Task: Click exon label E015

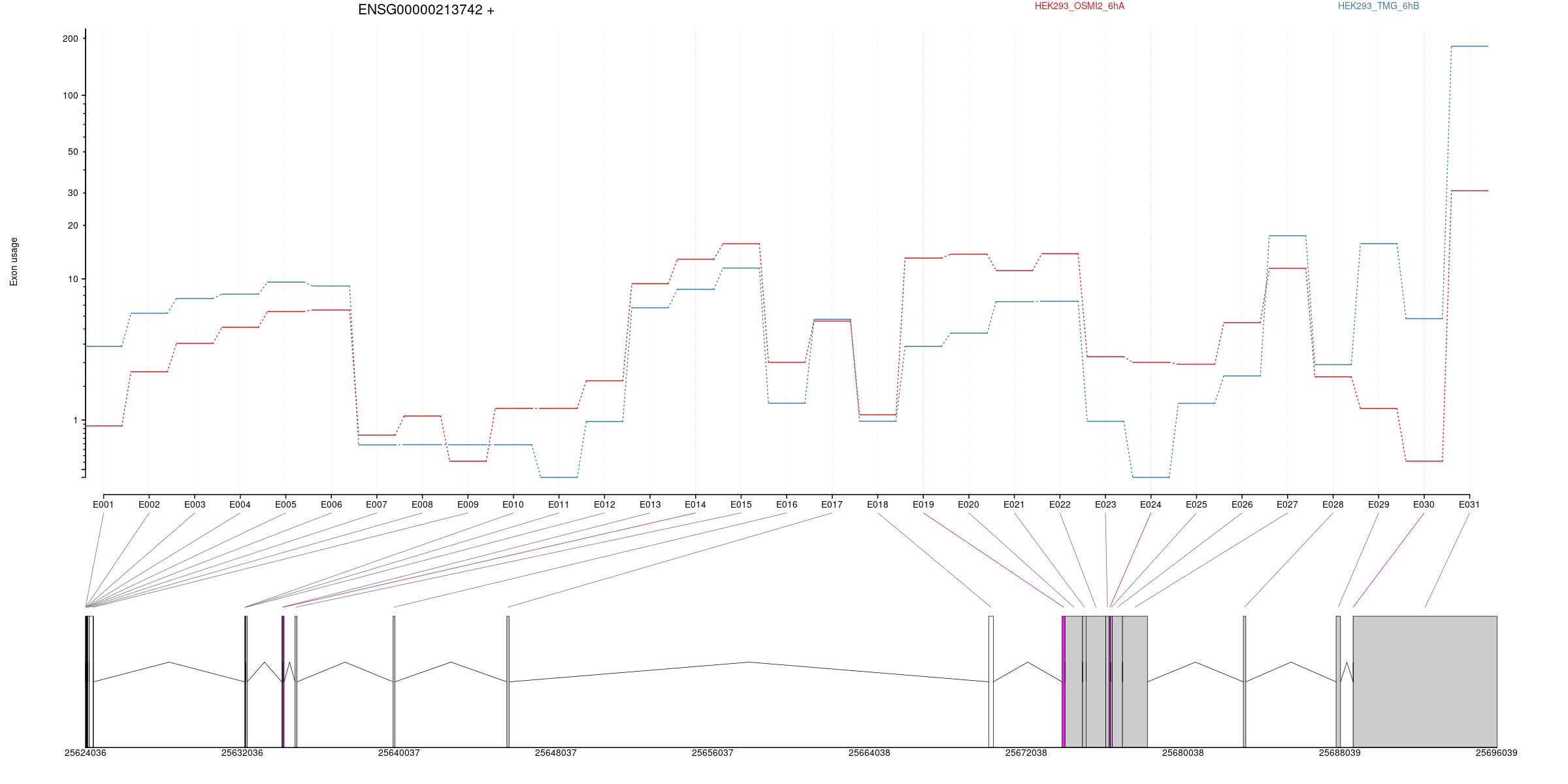Action: point(741,504)
